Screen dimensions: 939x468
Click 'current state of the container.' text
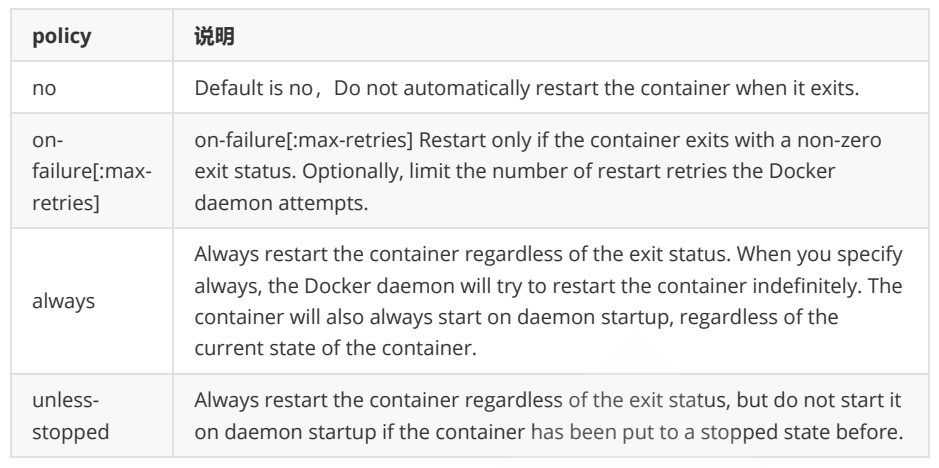[x=335, y=348]
